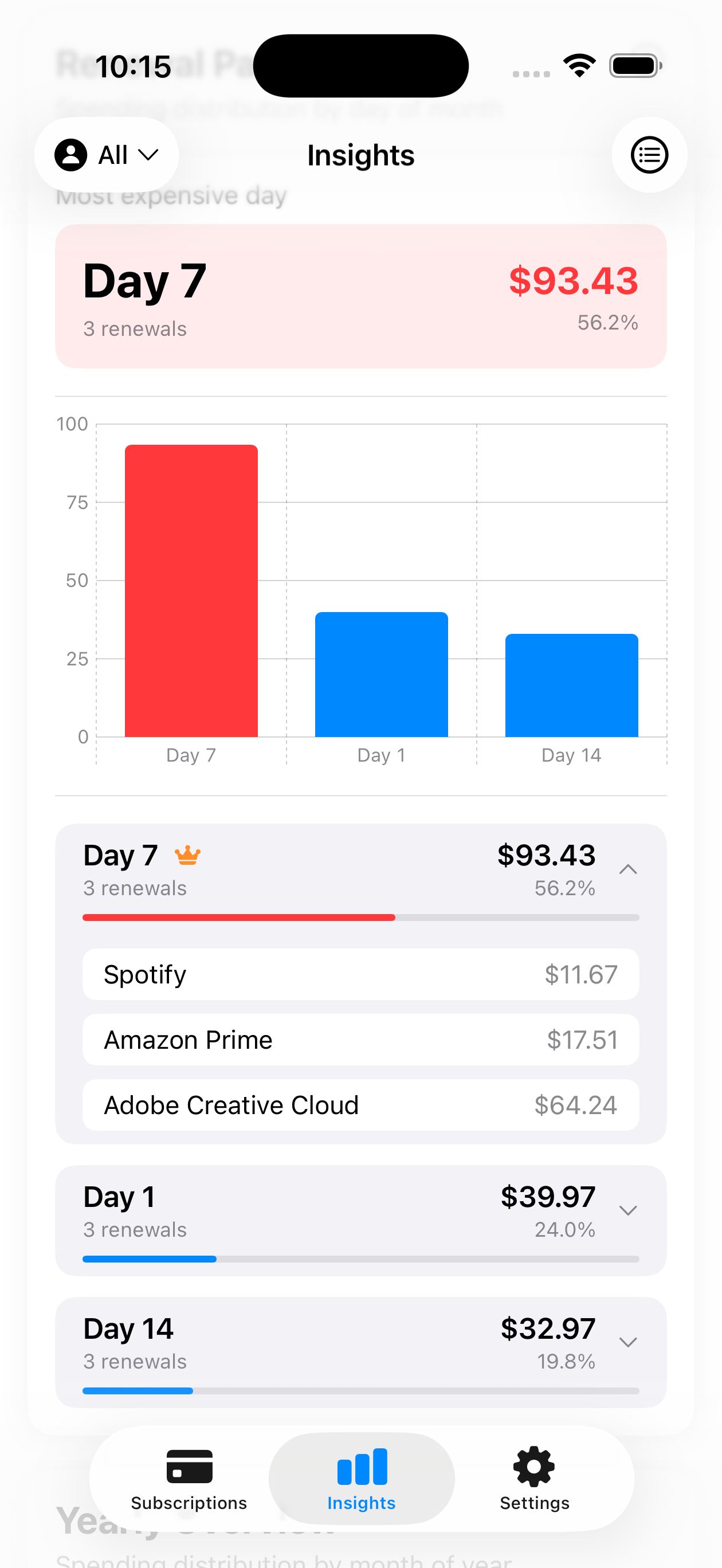
Task: Tap the orange crown icon
Action: 187,855
